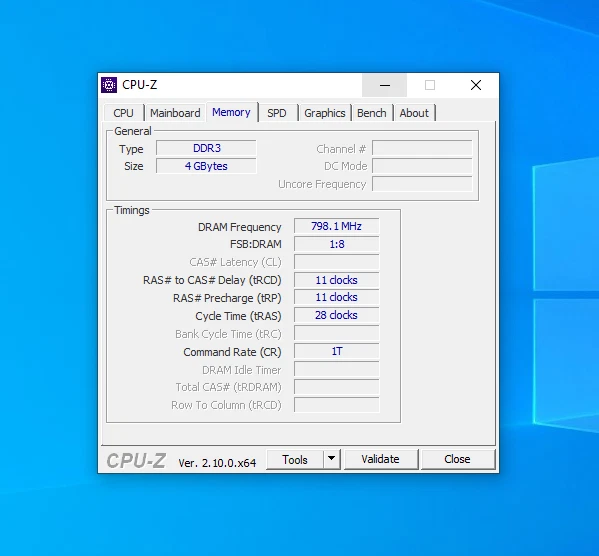
Task: Click the empty DC Mode field
Action: (x=423, y=166)
